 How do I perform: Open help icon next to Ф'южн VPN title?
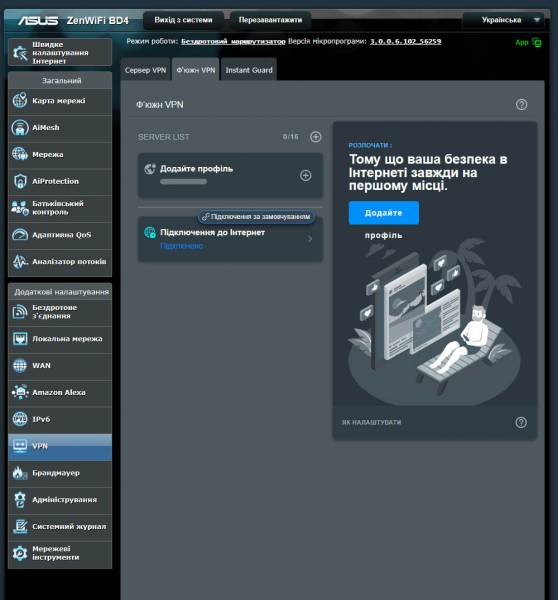point(521,104)
